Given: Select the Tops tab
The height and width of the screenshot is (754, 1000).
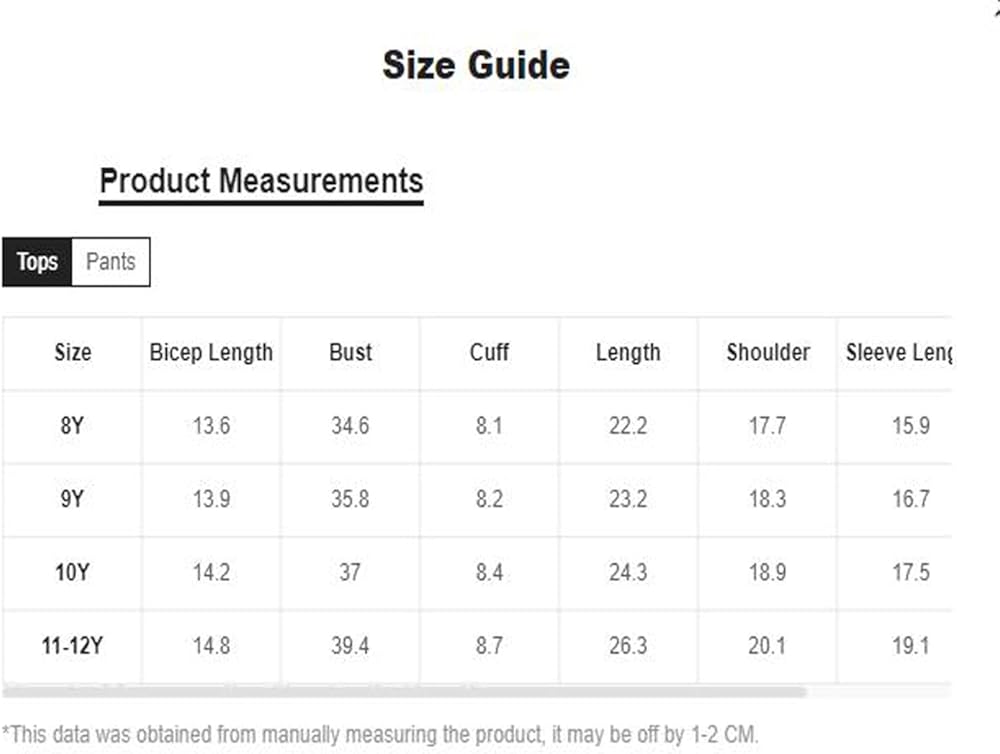Looking at the screenshot, I should [37, 262].
